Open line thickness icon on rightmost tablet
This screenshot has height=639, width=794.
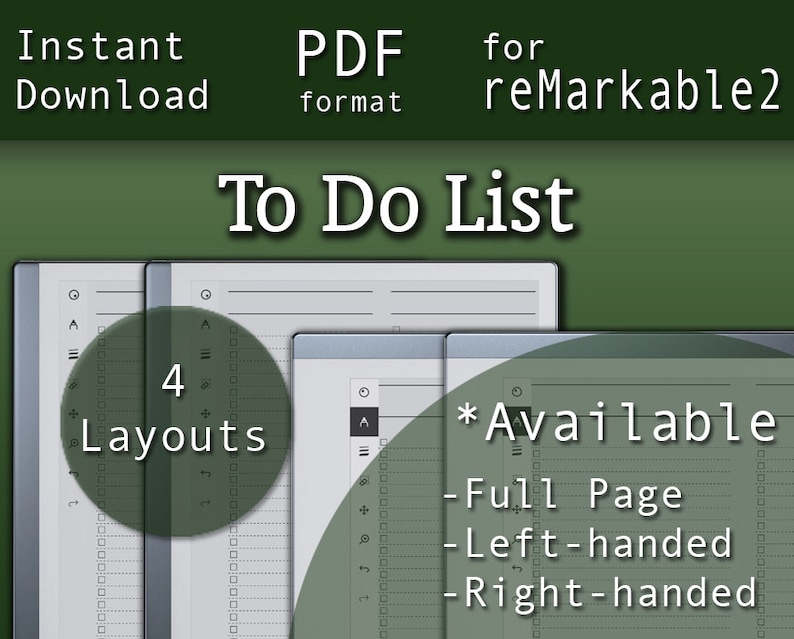click(x=517, y=451)
